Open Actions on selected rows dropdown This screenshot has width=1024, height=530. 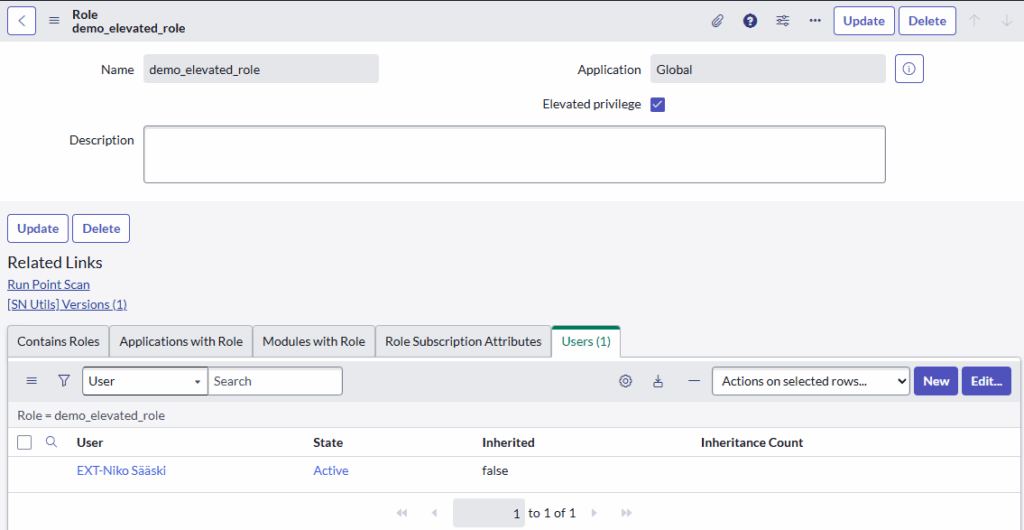click(x=810, y=381)
